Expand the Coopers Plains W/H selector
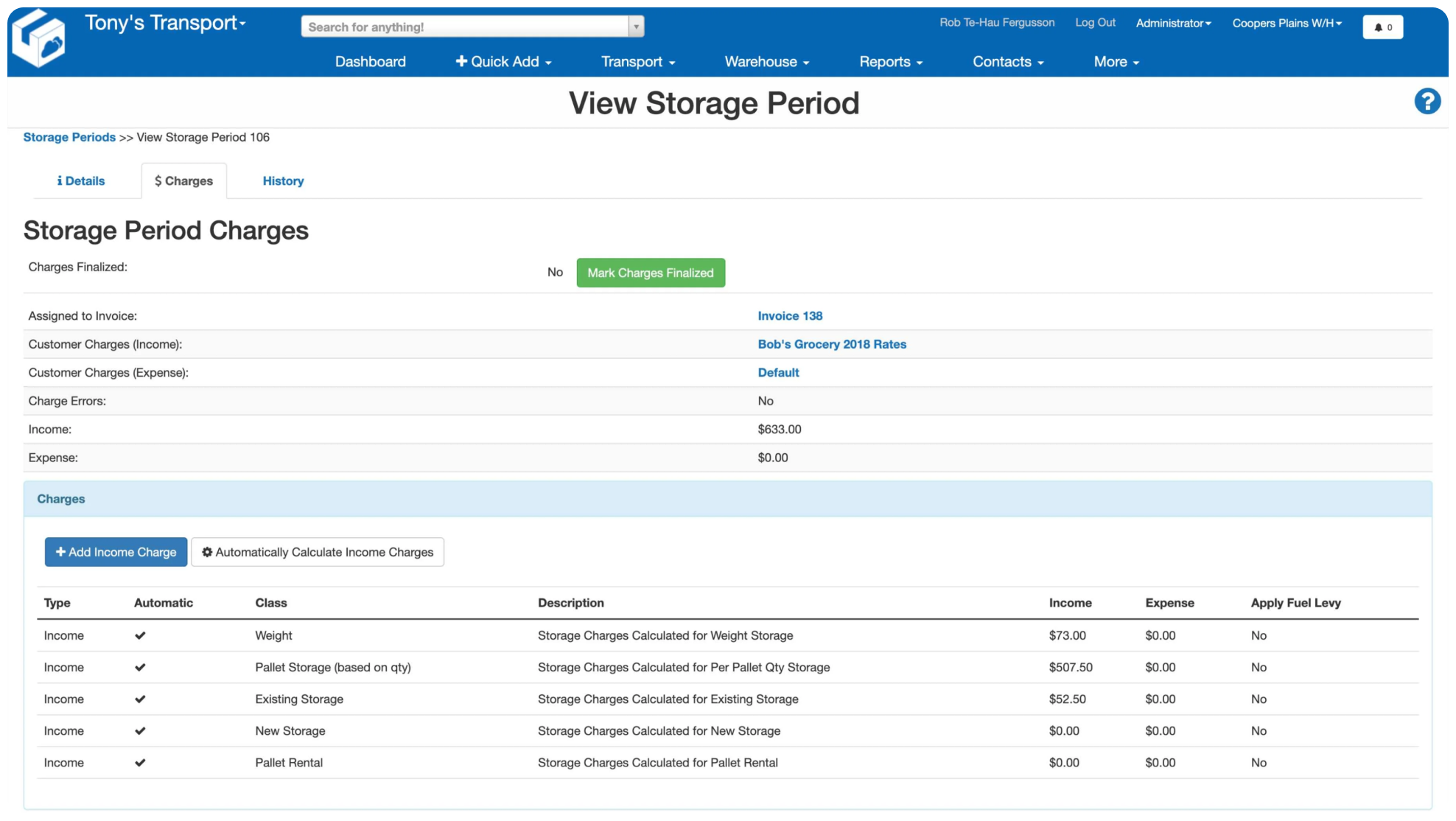The image size is (1456, 821). click(x=1287, y=23)
